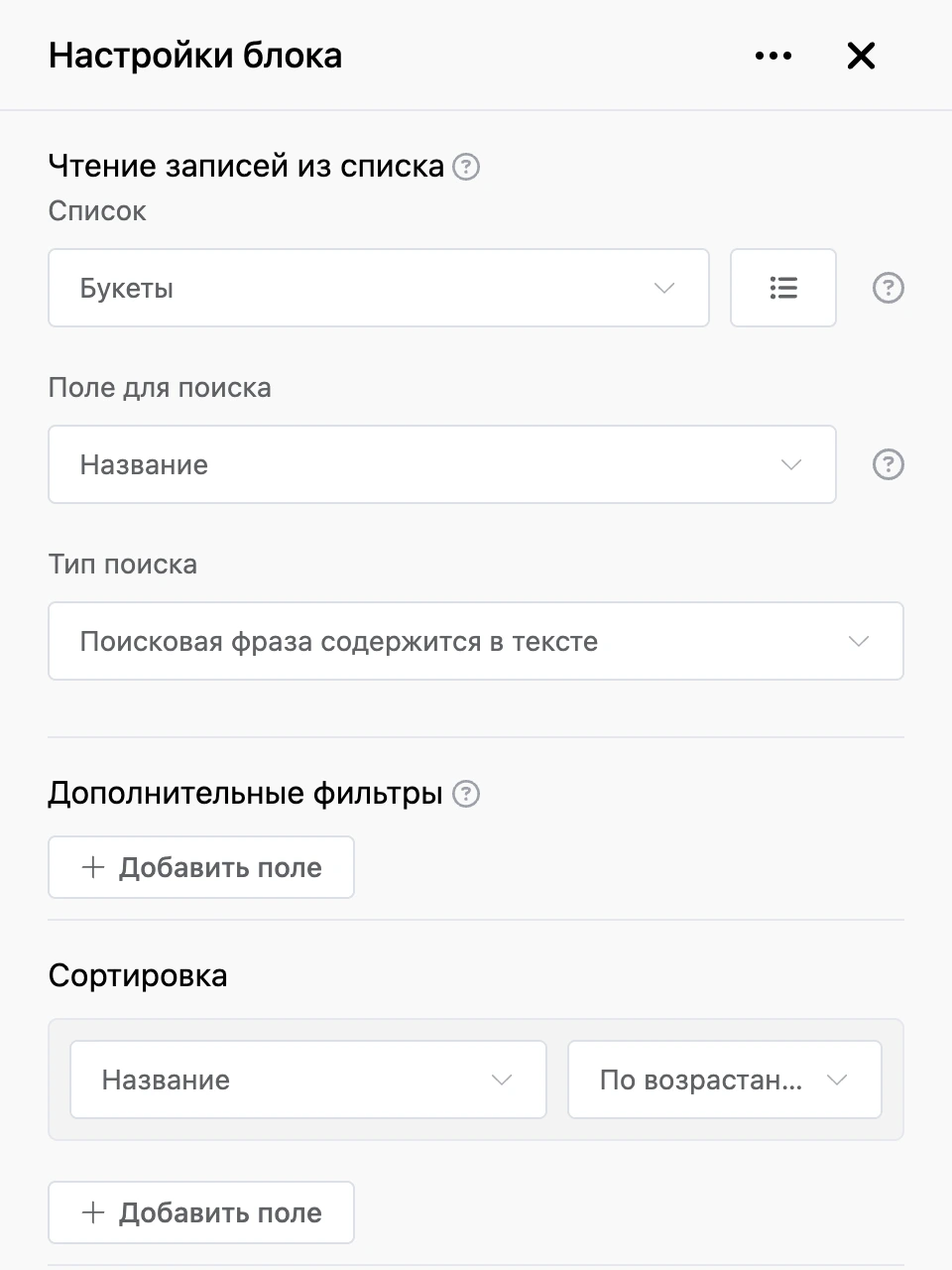Screen dimensions: 952x1270
Task: Click help icon beside Поле для поиска dropdown
Action: [x=888, y=464]
